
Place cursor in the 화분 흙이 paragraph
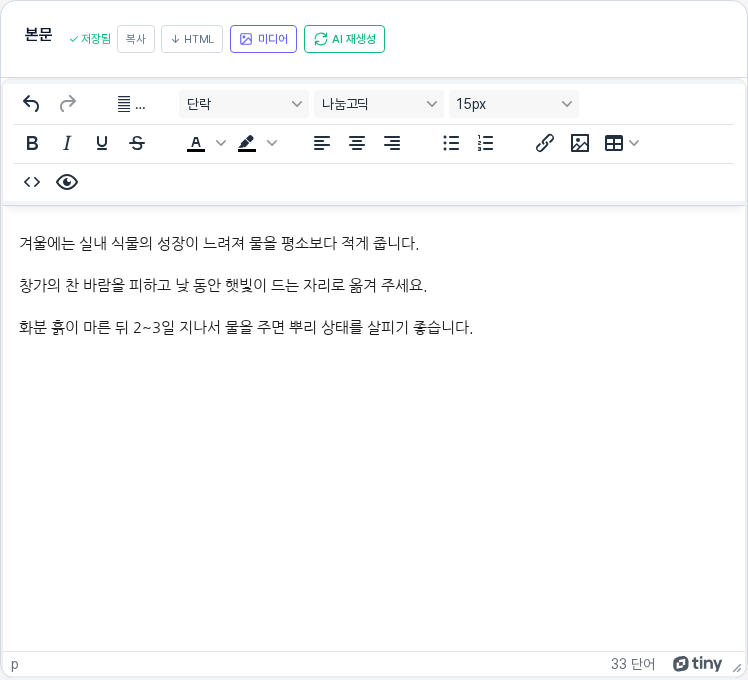pyautogui.click(x=246, y=327)
